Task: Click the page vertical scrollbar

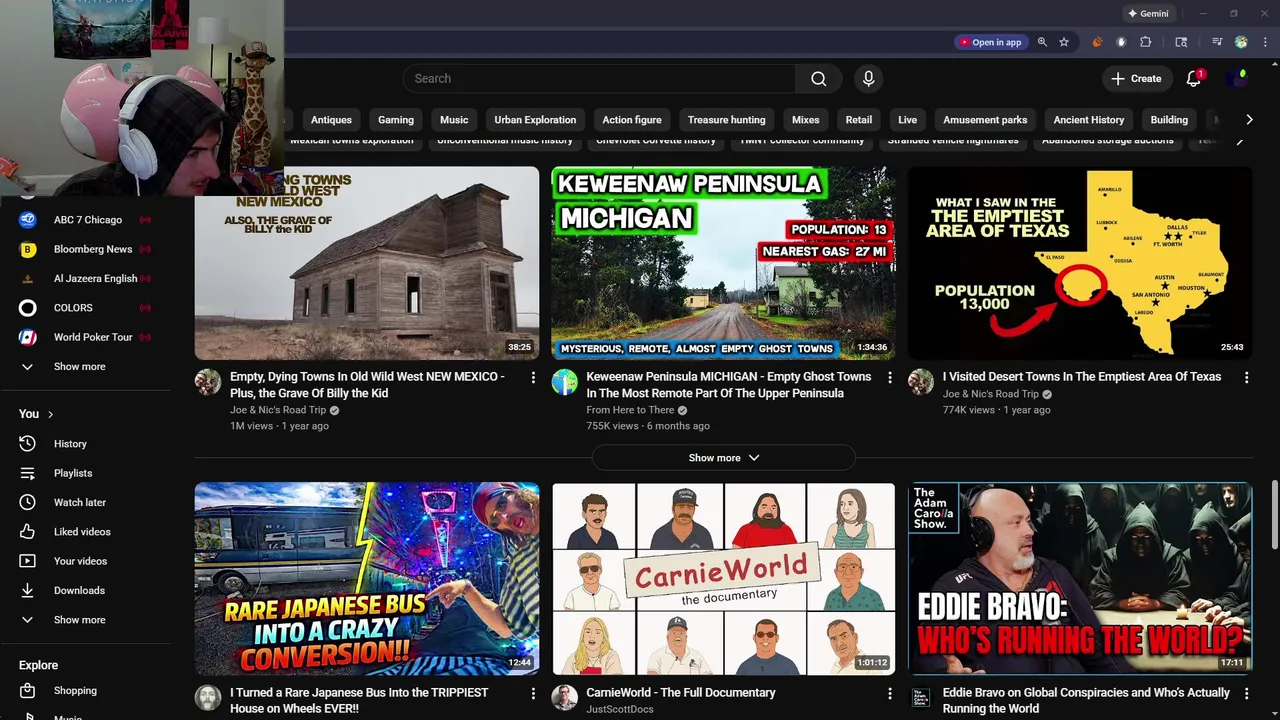Action: (1274, 514)
